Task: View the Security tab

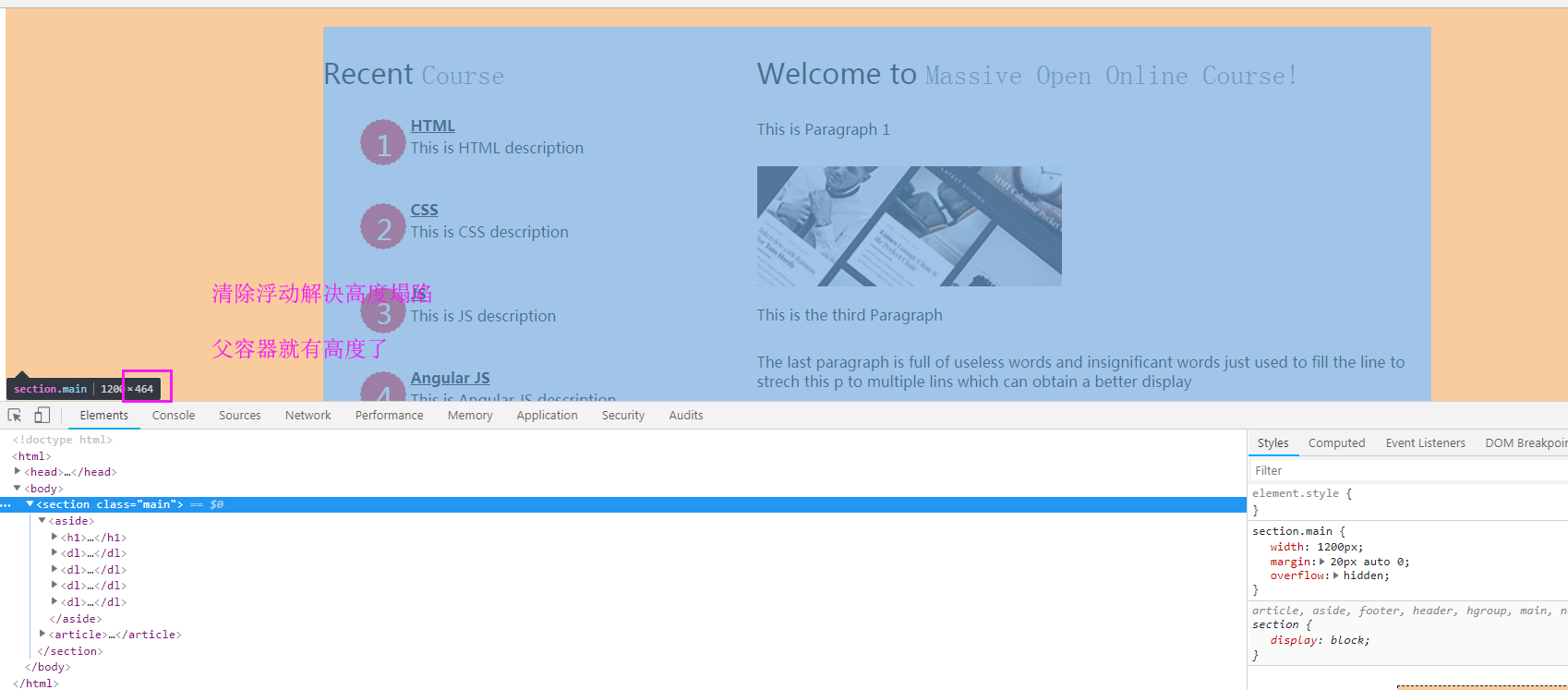Action: click(623, 416)
